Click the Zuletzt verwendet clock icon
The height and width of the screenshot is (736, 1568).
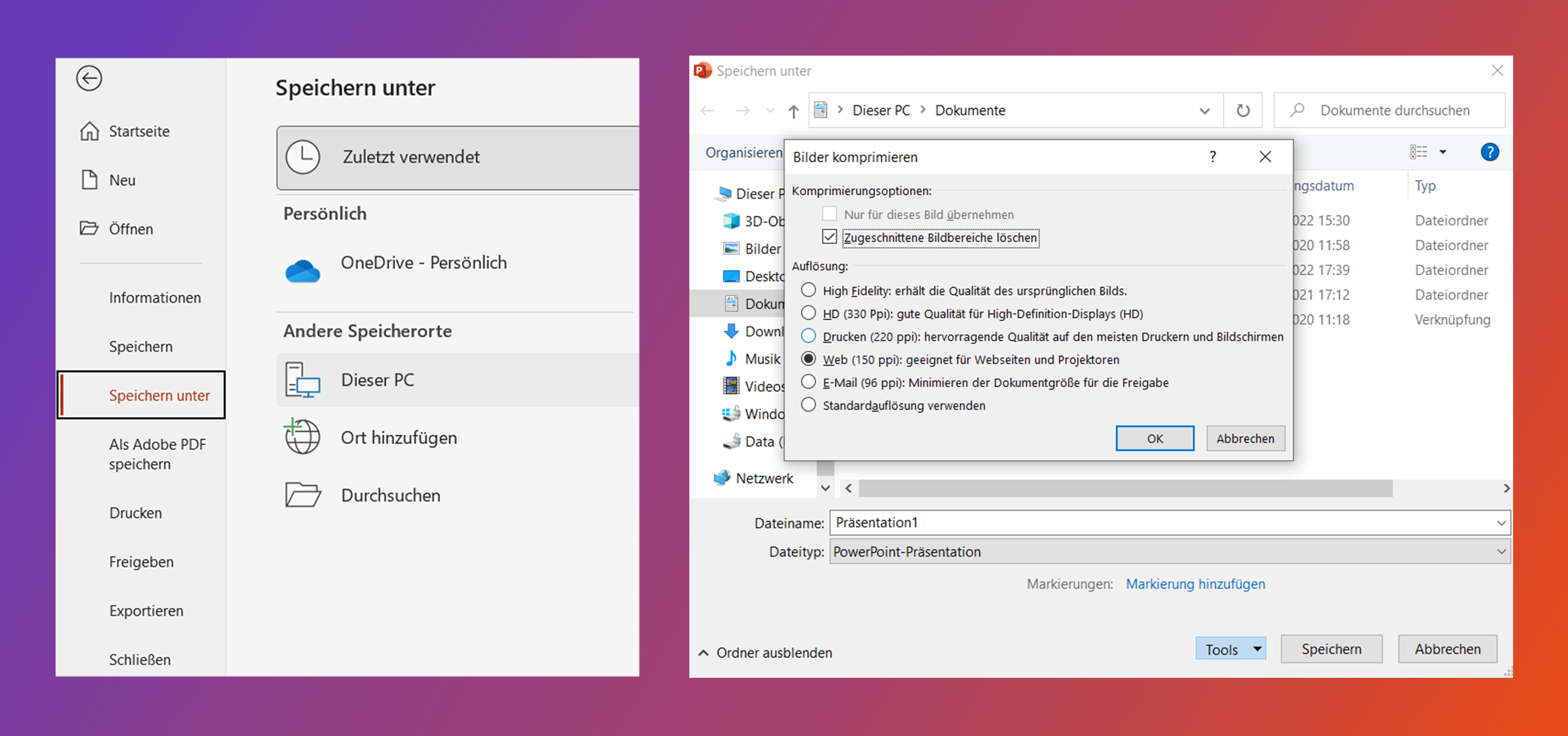tap(303, 157)
